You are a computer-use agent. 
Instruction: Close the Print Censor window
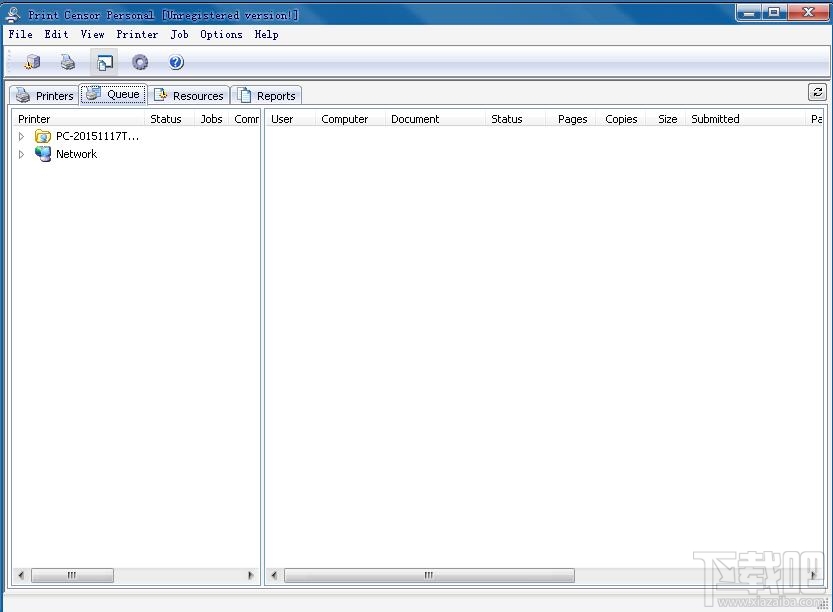click(808, 12)
